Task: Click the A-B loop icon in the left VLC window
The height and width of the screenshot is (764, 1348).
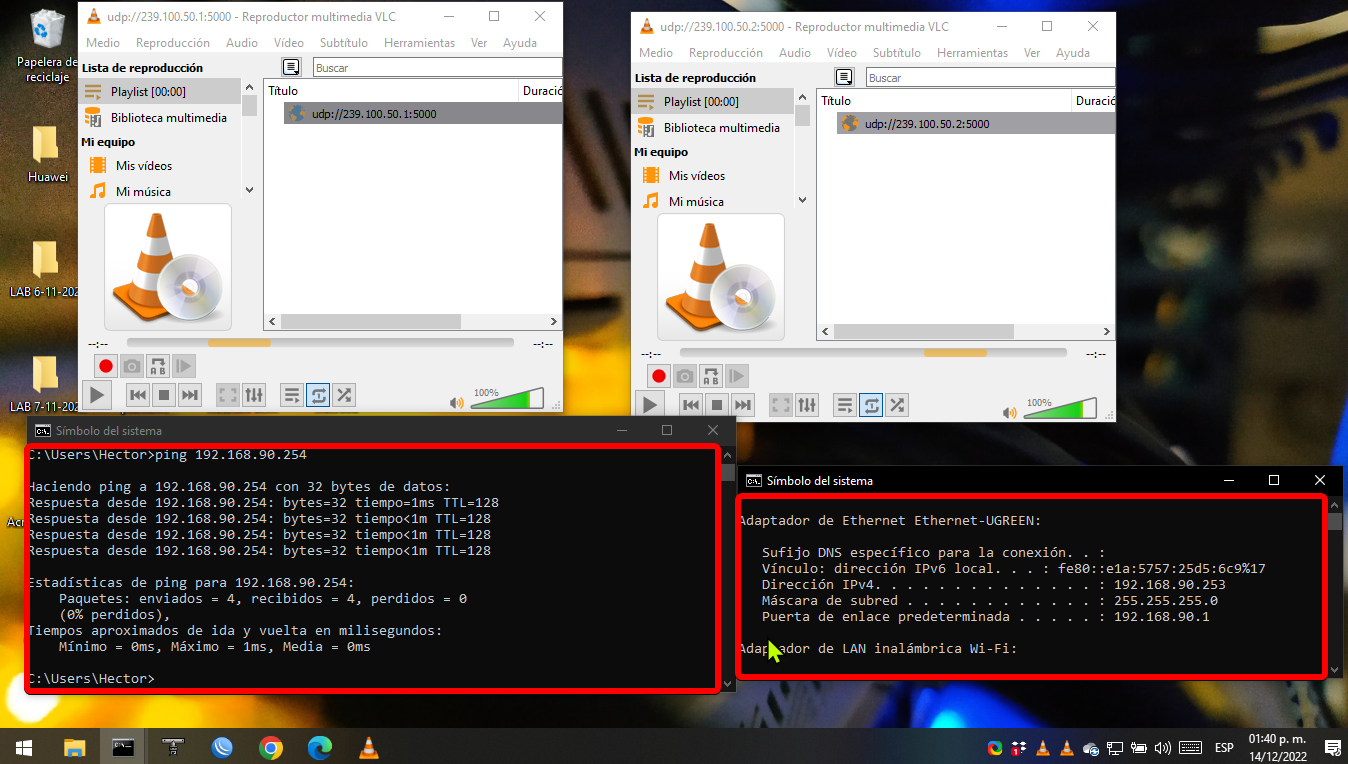Action: 158,366
